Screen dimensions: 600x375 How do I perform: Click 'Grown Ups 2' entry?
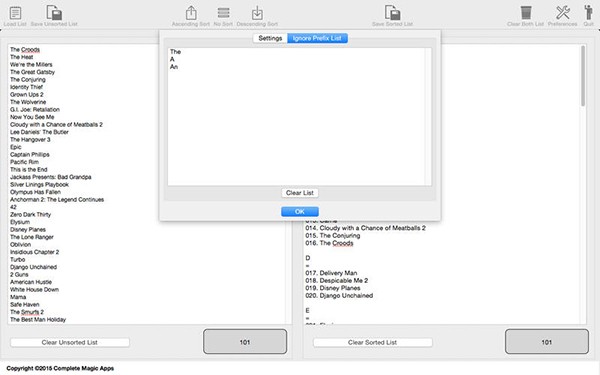27,95
